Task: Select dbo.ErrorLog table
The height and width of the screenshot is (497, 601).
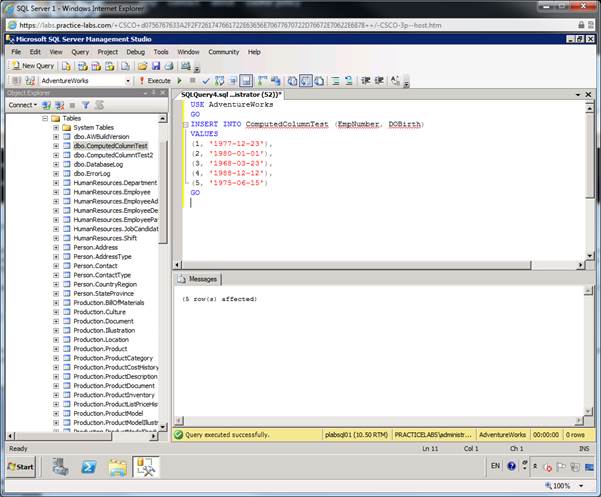Action: point(92,174)
